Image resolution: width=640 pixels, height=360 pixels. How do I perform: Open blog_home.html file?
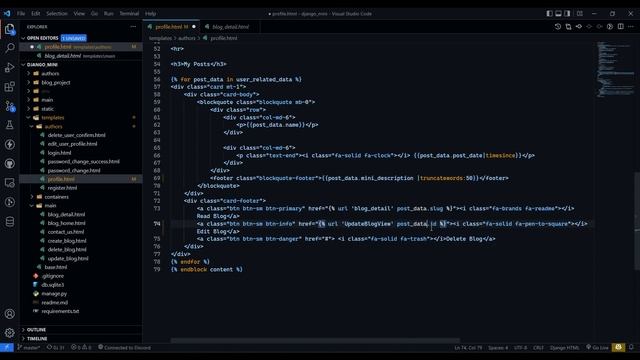67,223
